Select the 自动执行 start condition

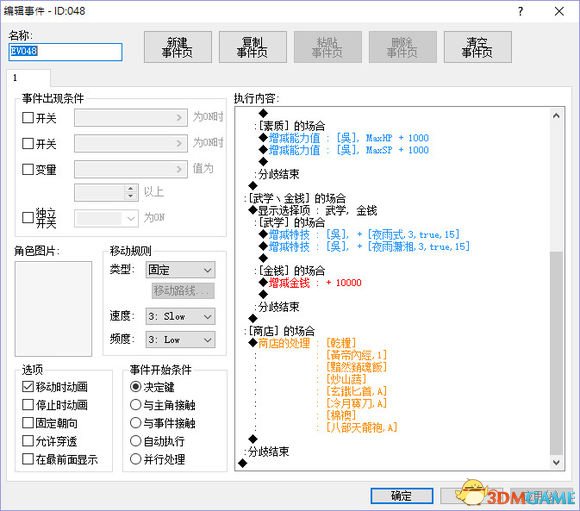136,441
